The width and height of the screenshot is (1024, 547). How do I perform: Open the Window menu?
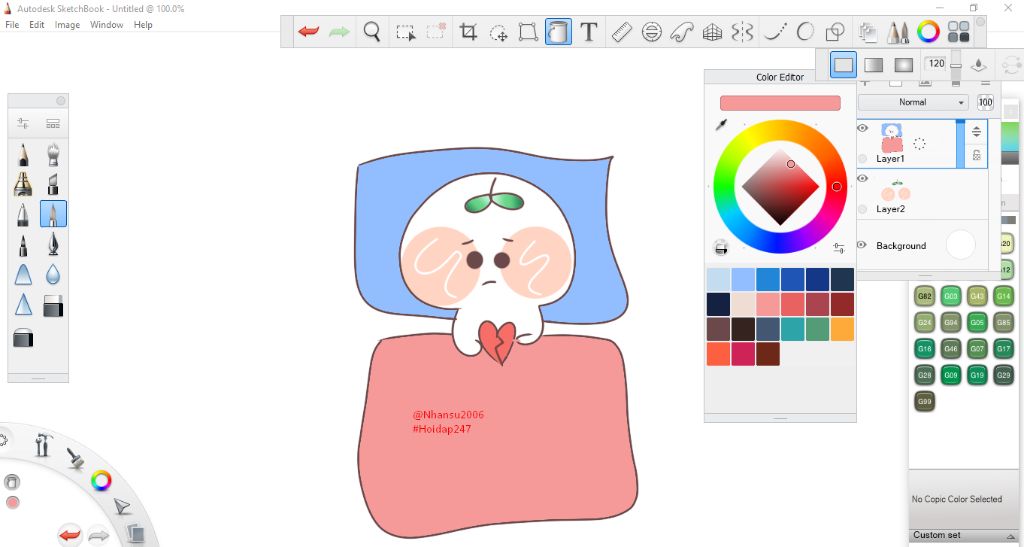point(106,25)
